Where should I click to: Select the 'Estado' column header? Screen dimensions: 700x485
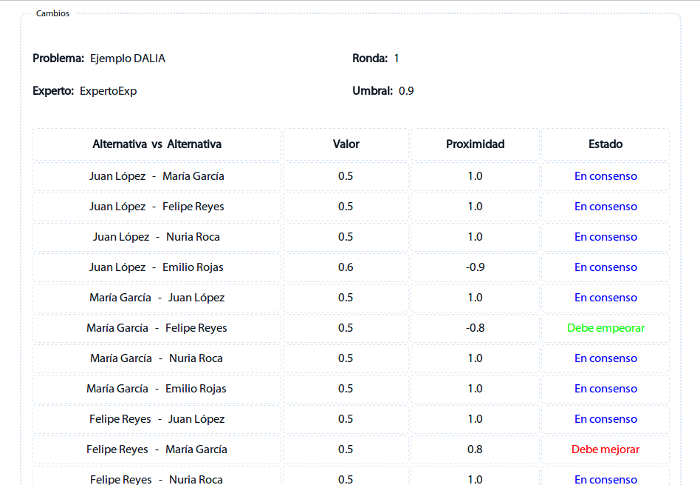(605, 144)
